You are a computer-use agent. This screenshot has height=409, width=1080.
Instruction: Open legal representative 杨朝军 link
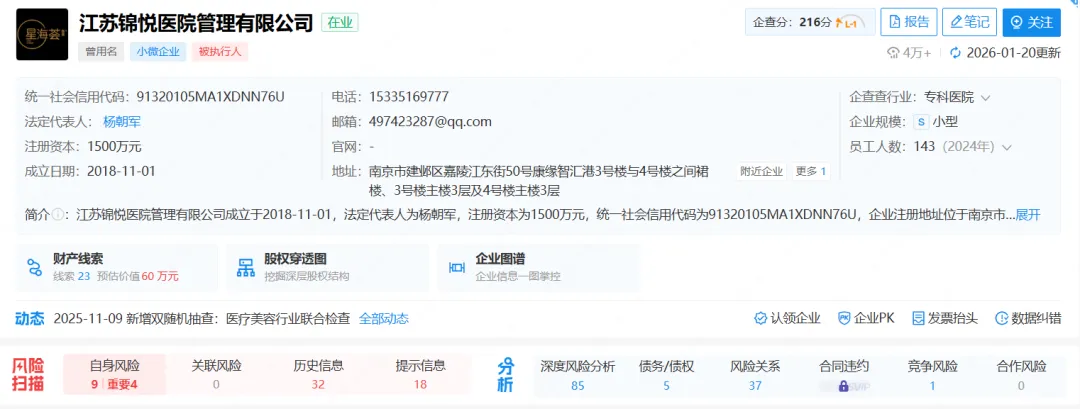pos(122,122)
